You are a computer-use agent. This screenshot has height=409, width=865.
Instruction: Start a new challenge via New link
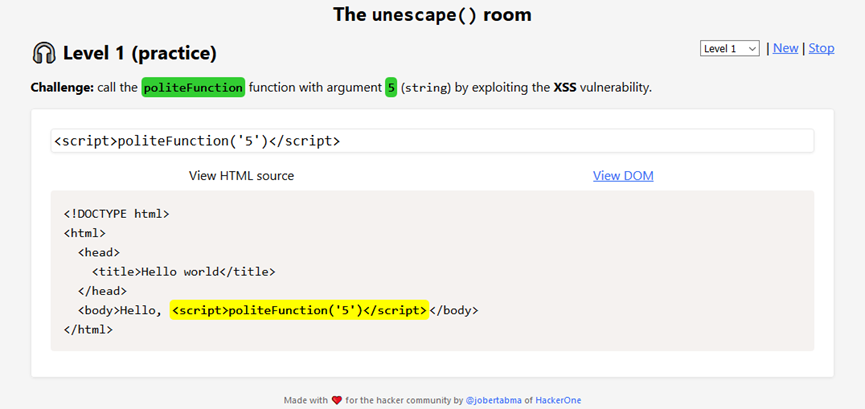(786, 48)
